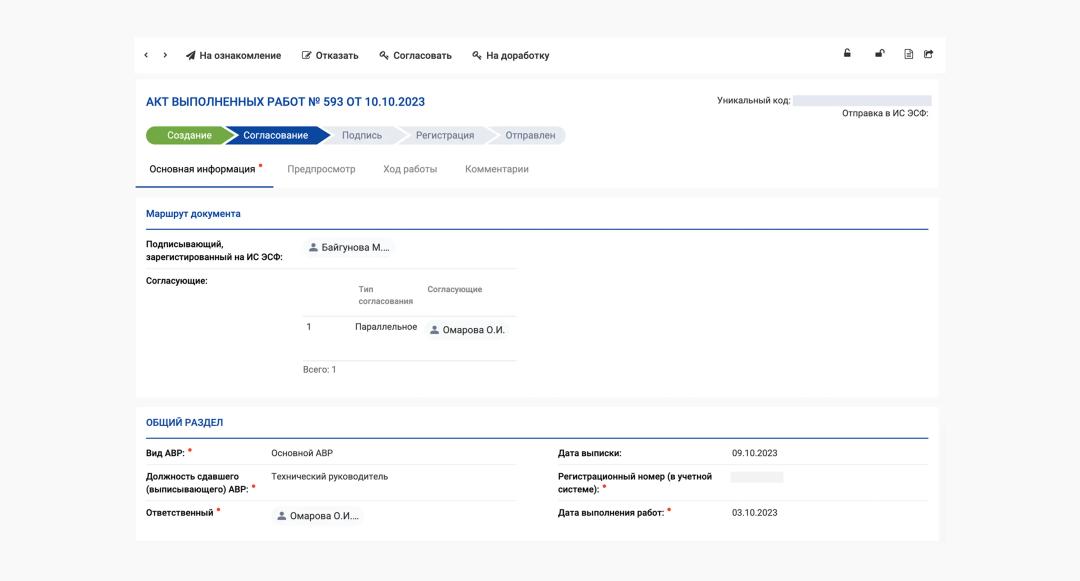This screenshot has width=1080, height=581.
Task: Click the Создание stage step
Action: click(x=188, y=135)
